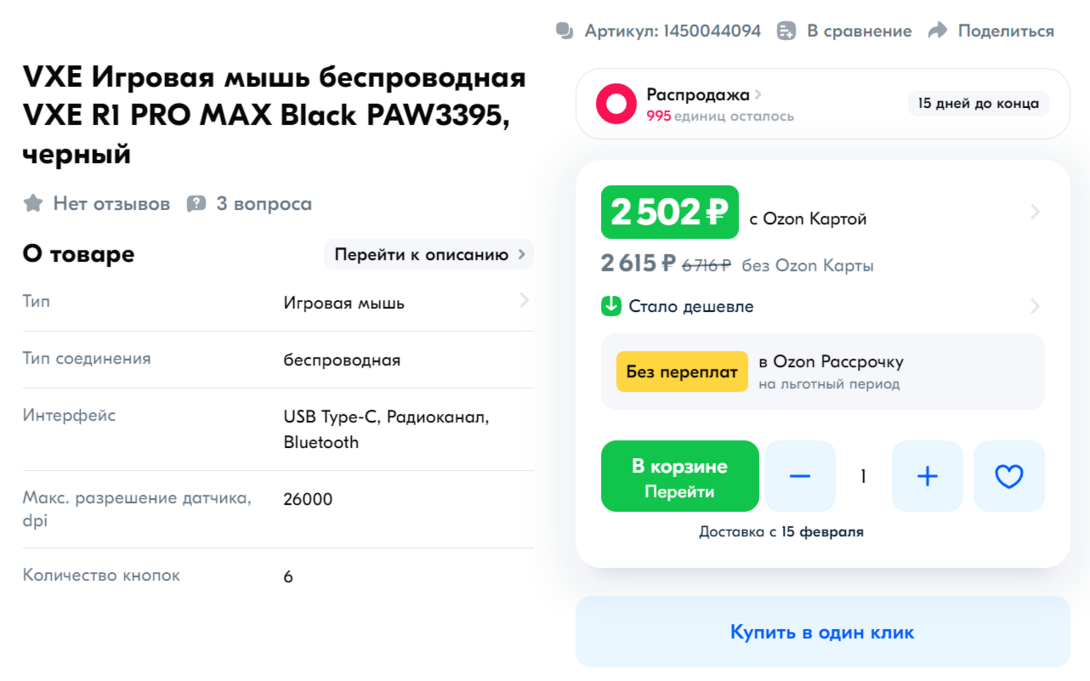Click the green 2 502 ₽ price badge
1090x681 pixels.
click(x=669, y=212)
